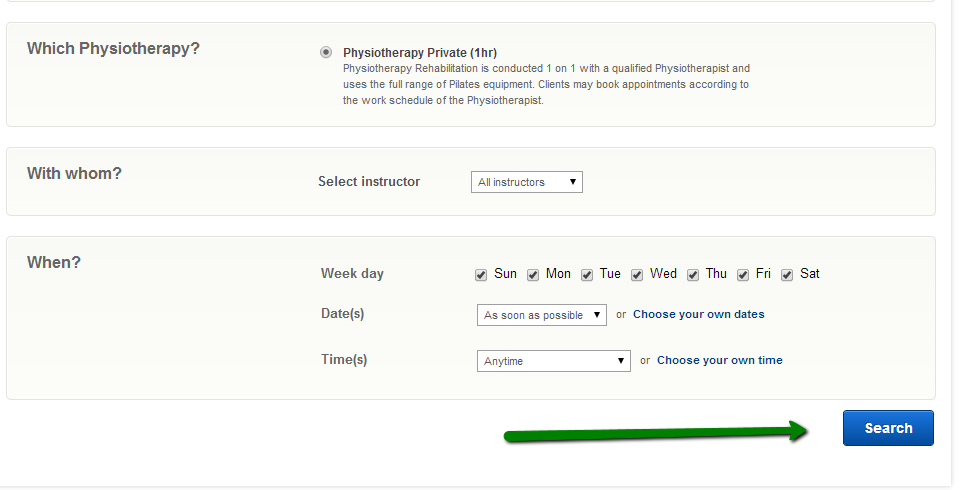Click the When? section heading
The height and width of the screenshot is (490, 977).
click(x=54, y=262)
